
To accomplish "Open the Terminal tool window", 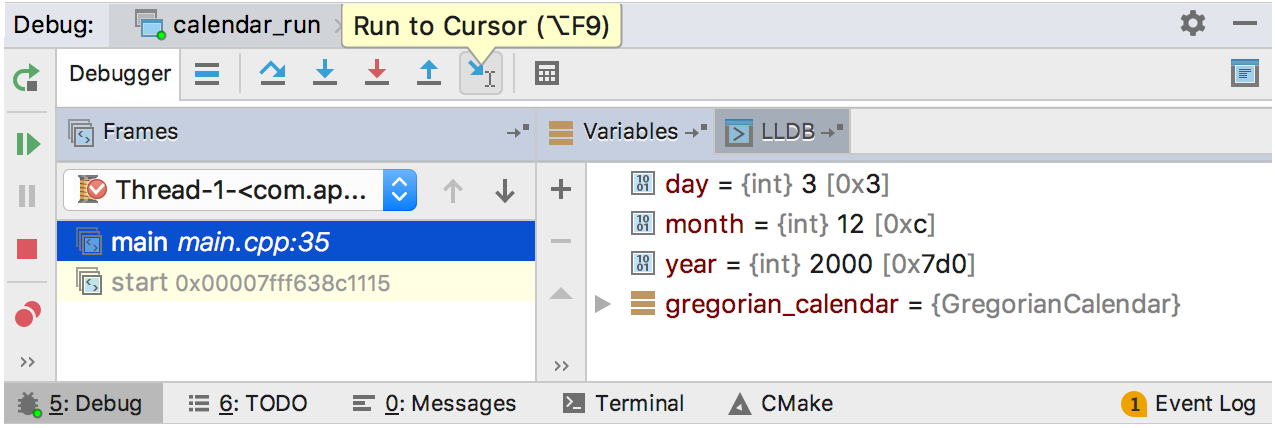I will [x=624, y=404].
